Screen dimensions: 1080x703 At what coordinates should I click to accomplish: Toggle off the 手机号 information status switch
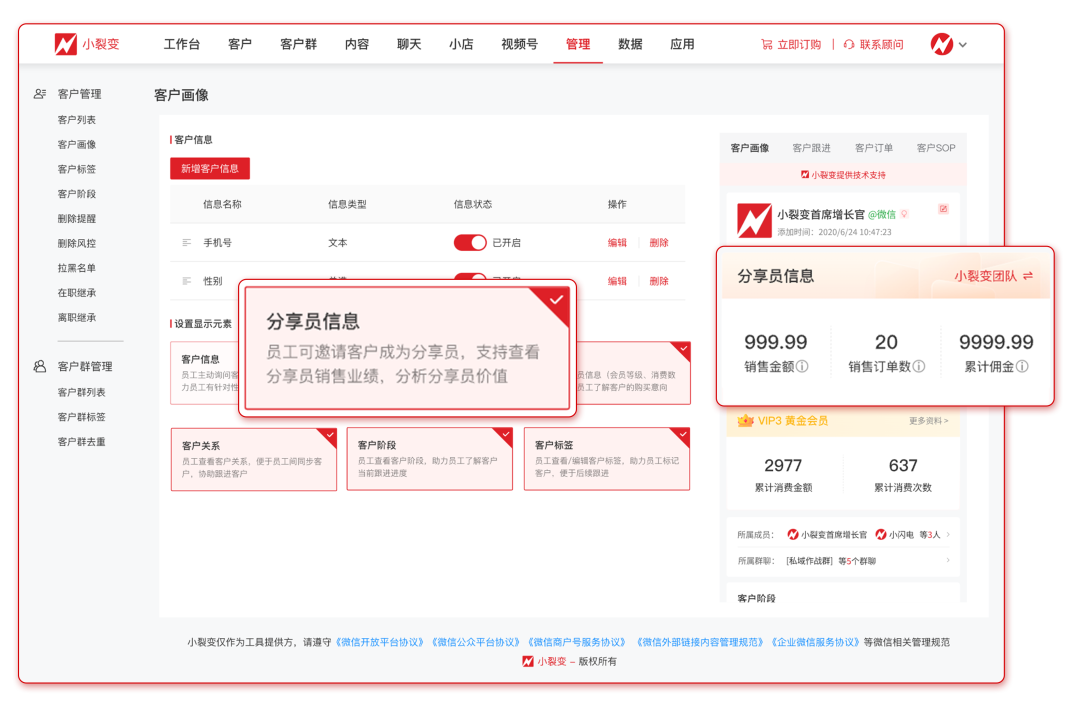pyautogui.click(x=470, y=243)
